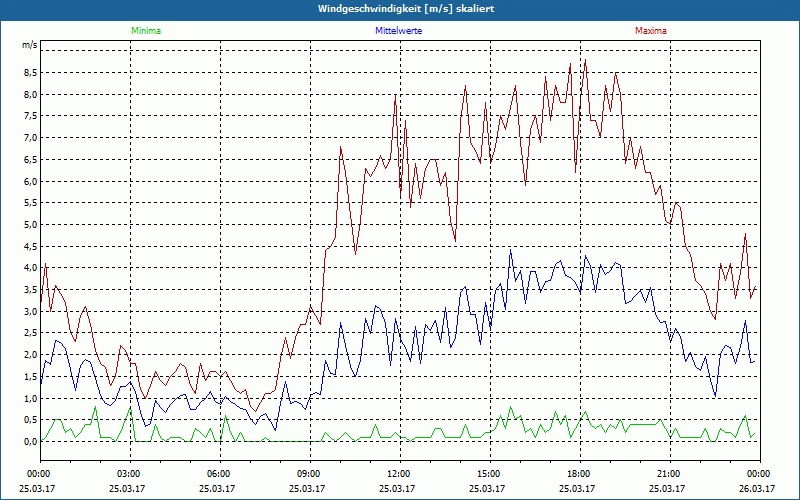The width and height of the screenshot is (800, 500).
Task: Click the 0,0 y-axis value
Action: pyautogui.click(x=29, y=442)
